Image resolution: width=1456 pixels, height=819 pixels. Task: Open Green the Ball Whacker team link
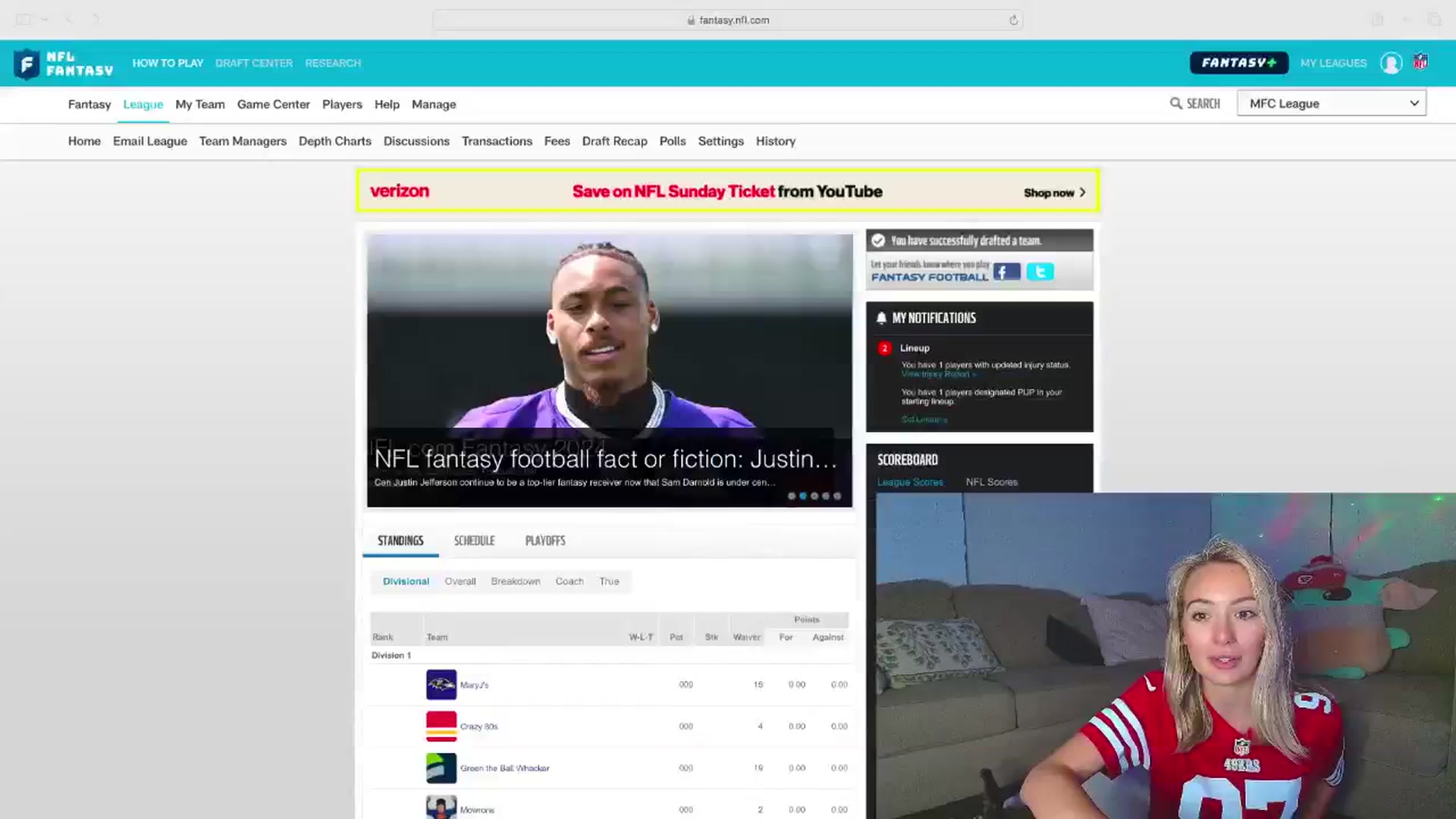click(504, 768)
